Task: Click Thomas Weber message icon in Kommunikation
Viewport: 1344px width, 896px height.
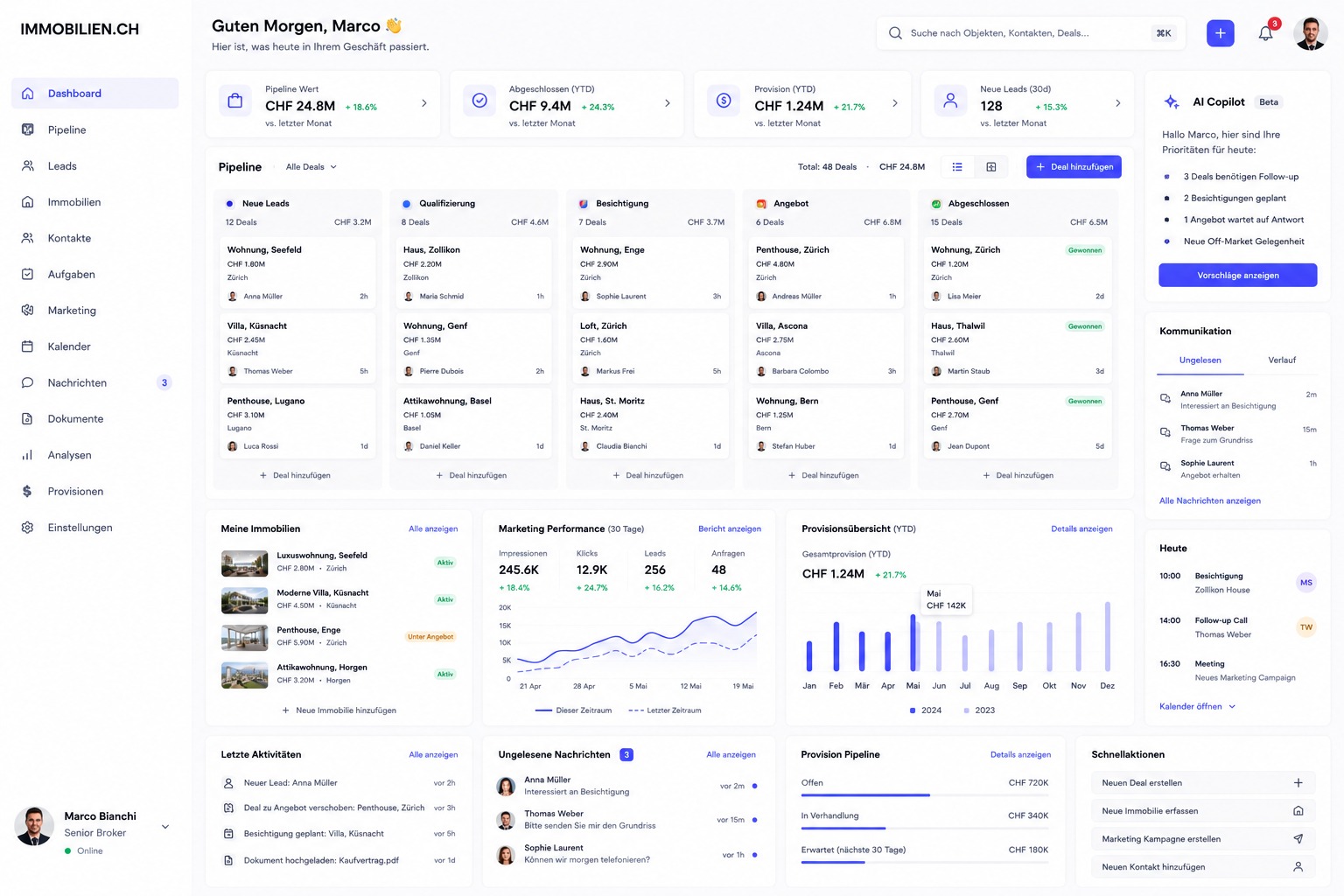Action: pos(1165,432)
